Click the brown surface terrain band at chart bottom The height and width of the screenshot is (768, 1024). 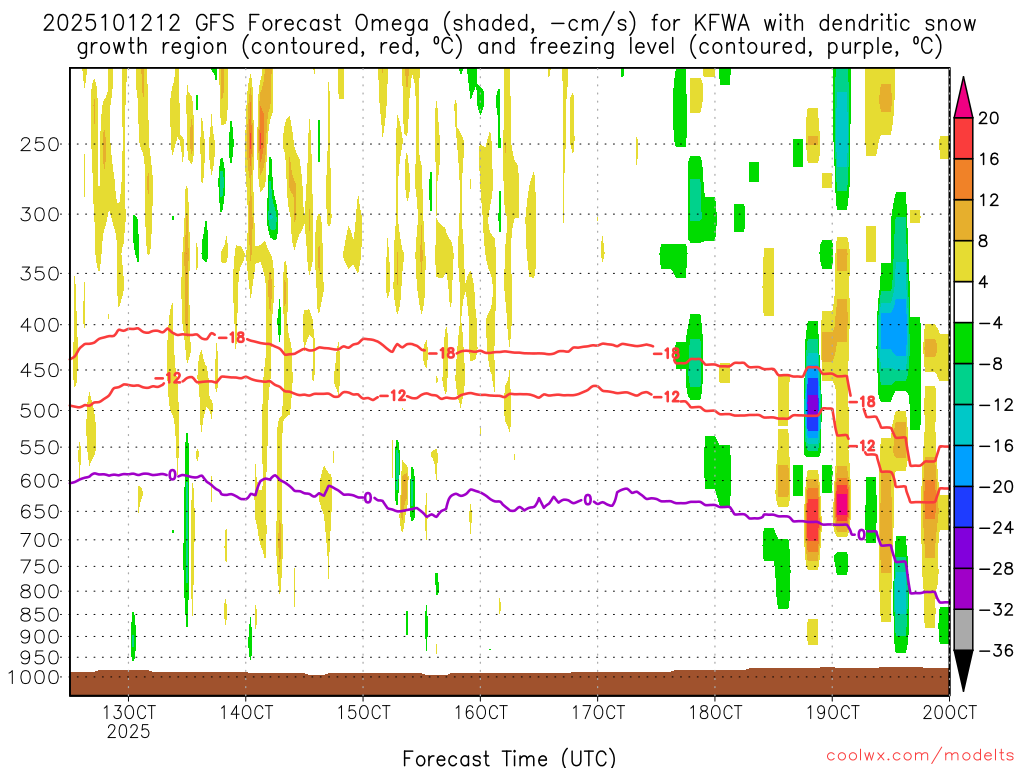click(509, 684)
